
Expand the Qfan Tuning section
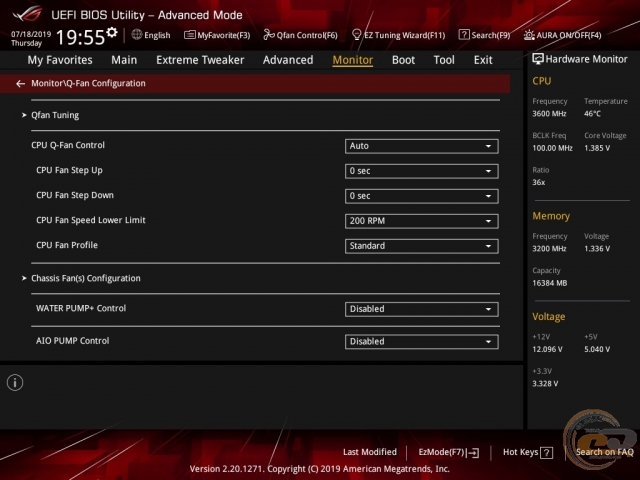(55, 115)
